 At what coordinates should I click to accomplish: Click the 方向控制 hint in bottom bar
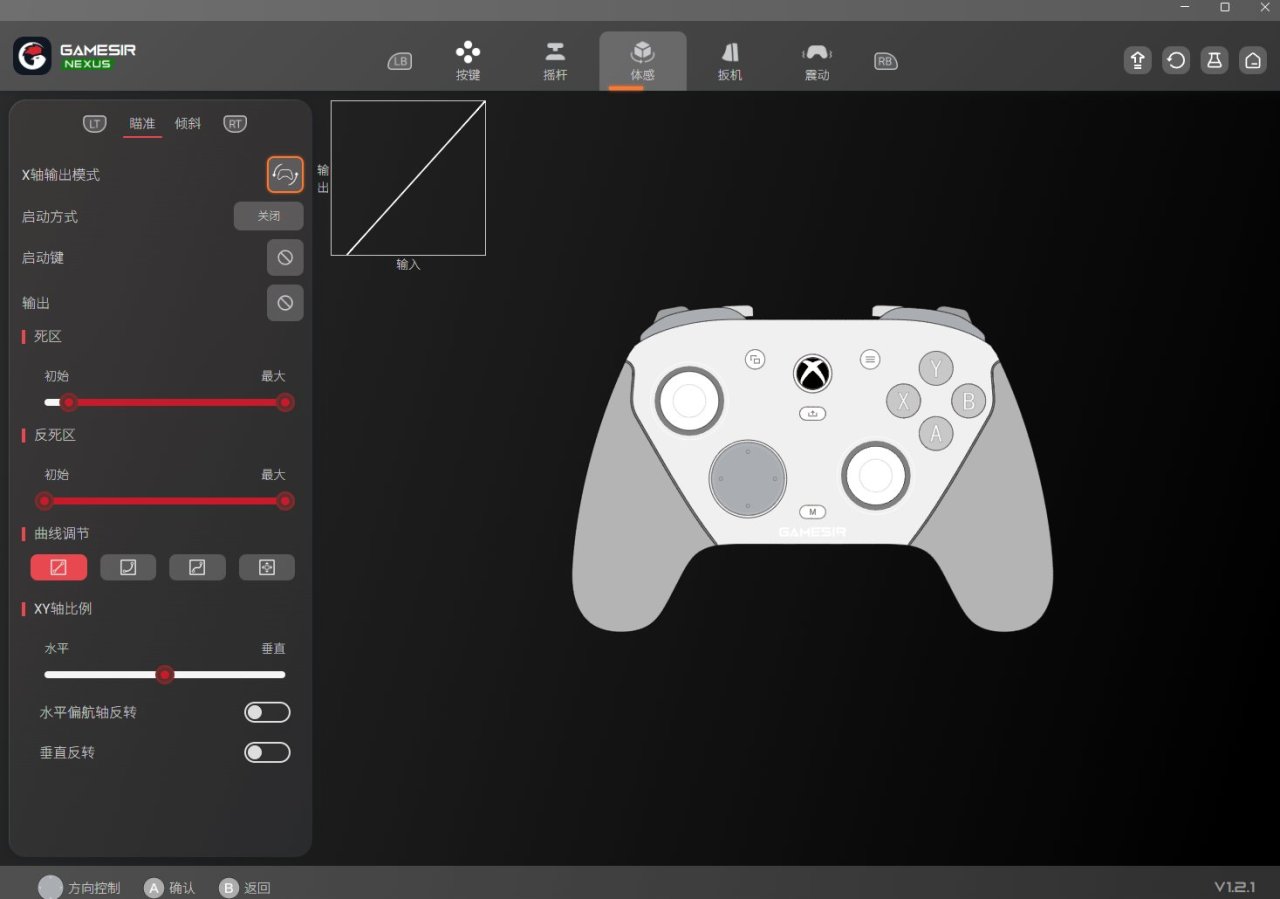79,887
